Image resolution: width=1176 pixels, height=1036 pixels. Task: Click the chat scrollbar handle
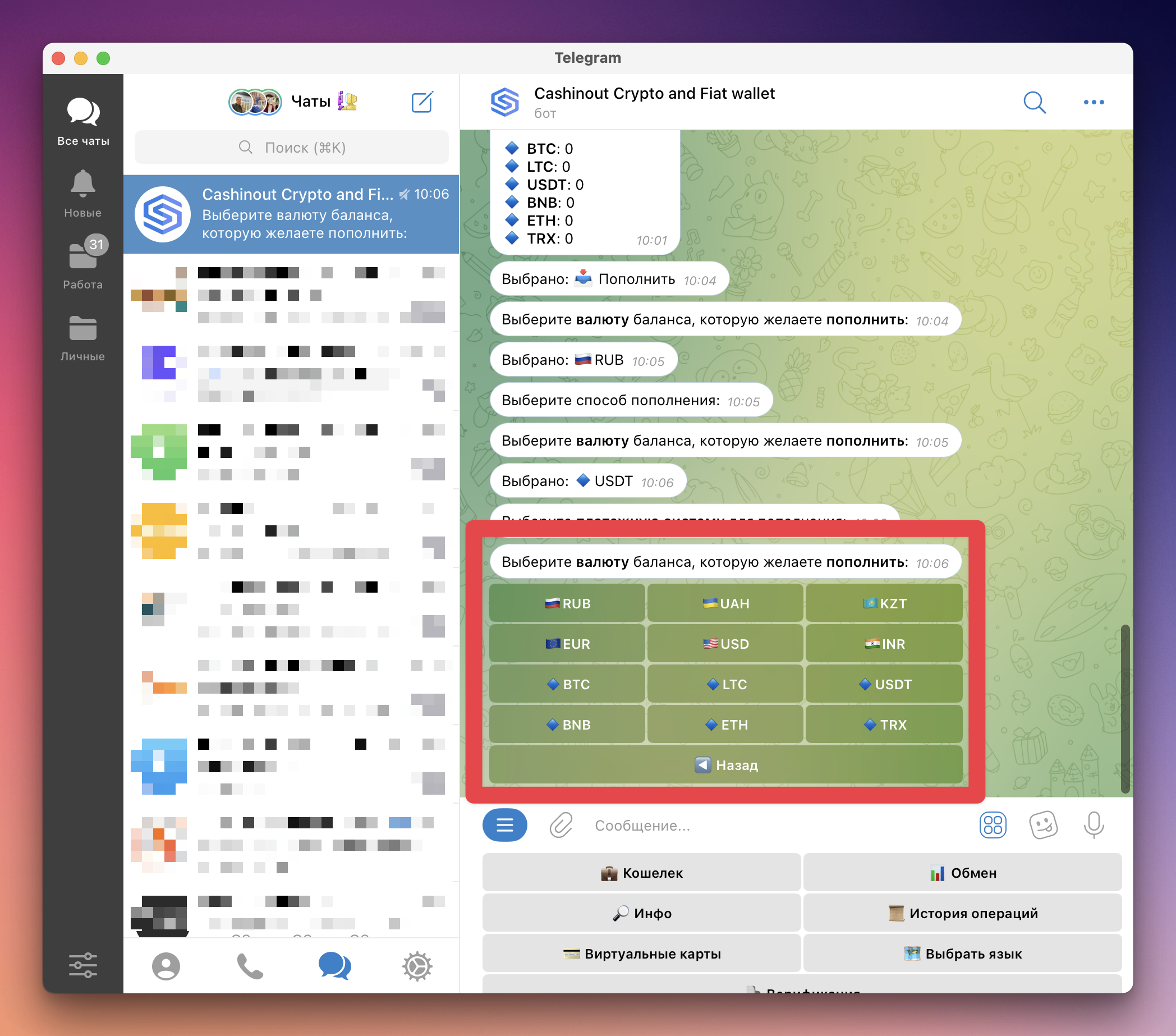[x=1125, y=708]
